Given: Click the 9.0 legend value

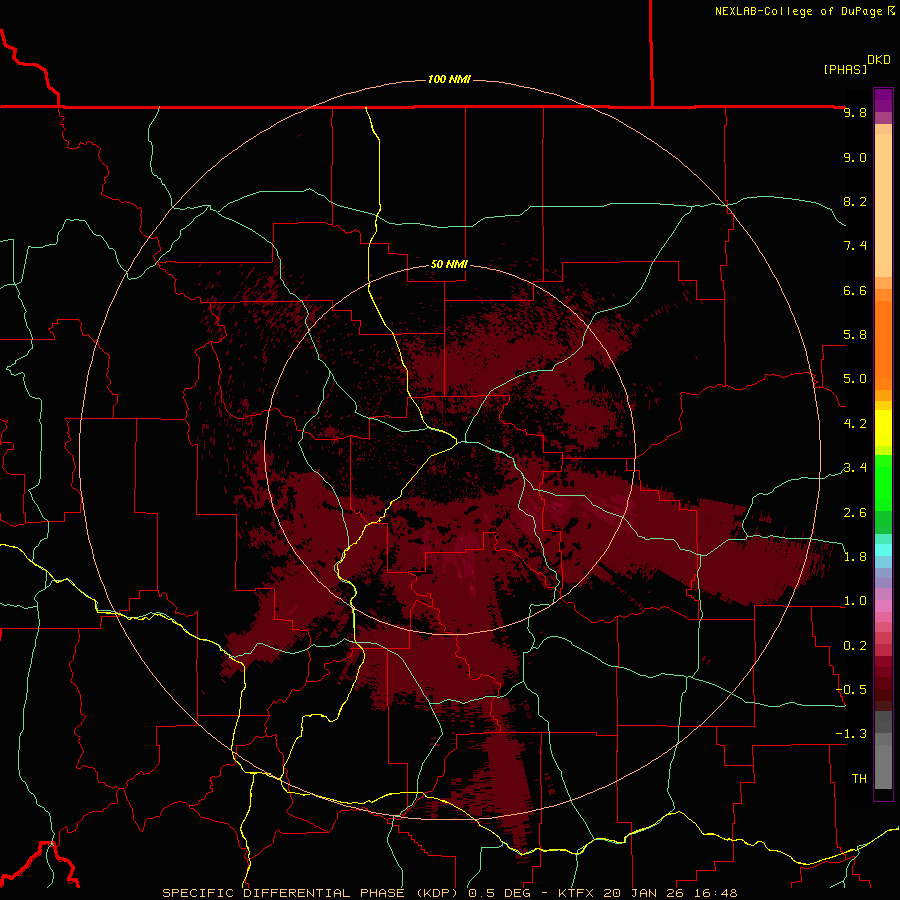Looking at the screenshot, I should pyautogui.click(x=855, y=157).
